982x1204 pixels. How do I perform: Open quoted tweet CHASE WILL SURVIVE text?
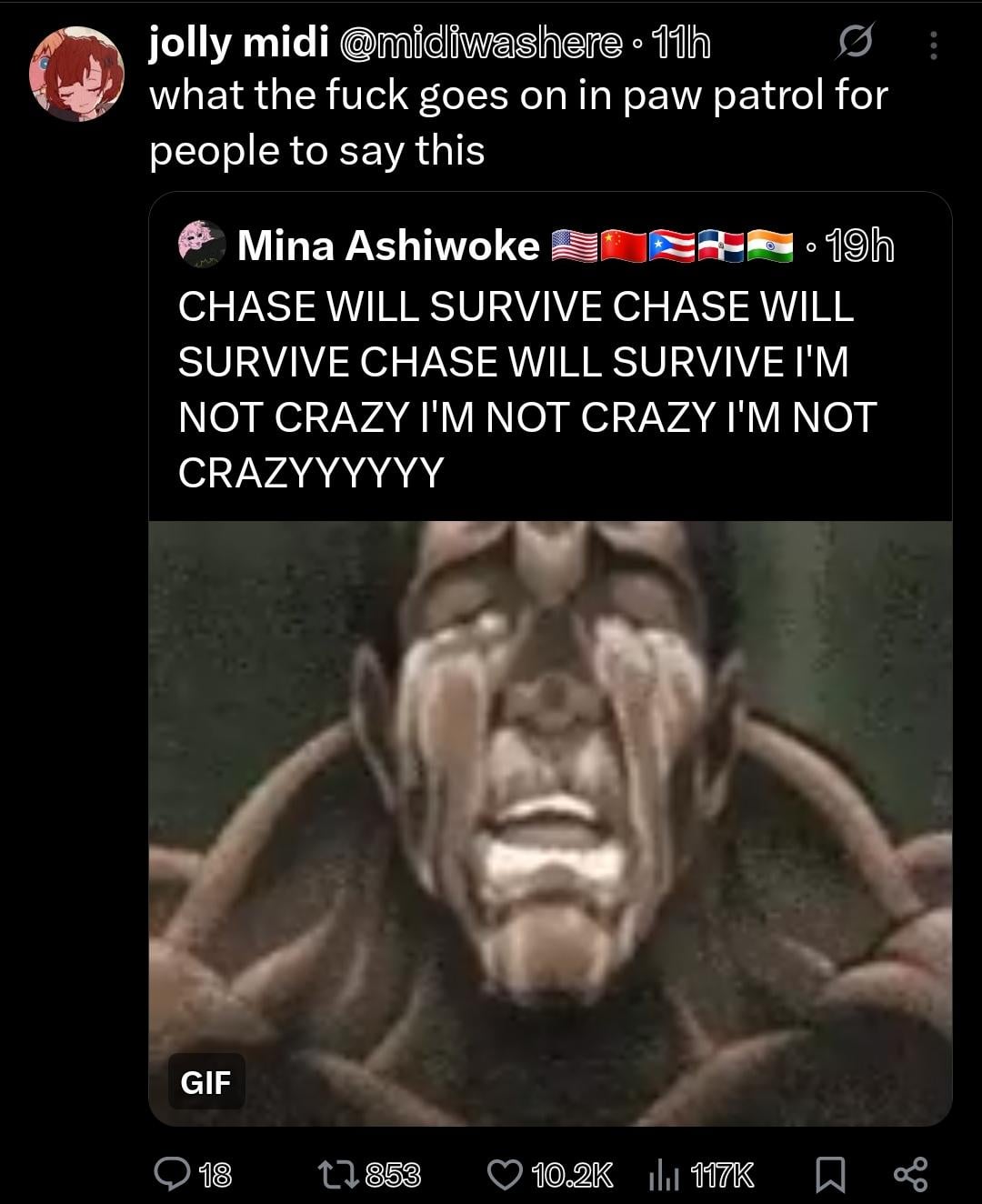(526, 389)
